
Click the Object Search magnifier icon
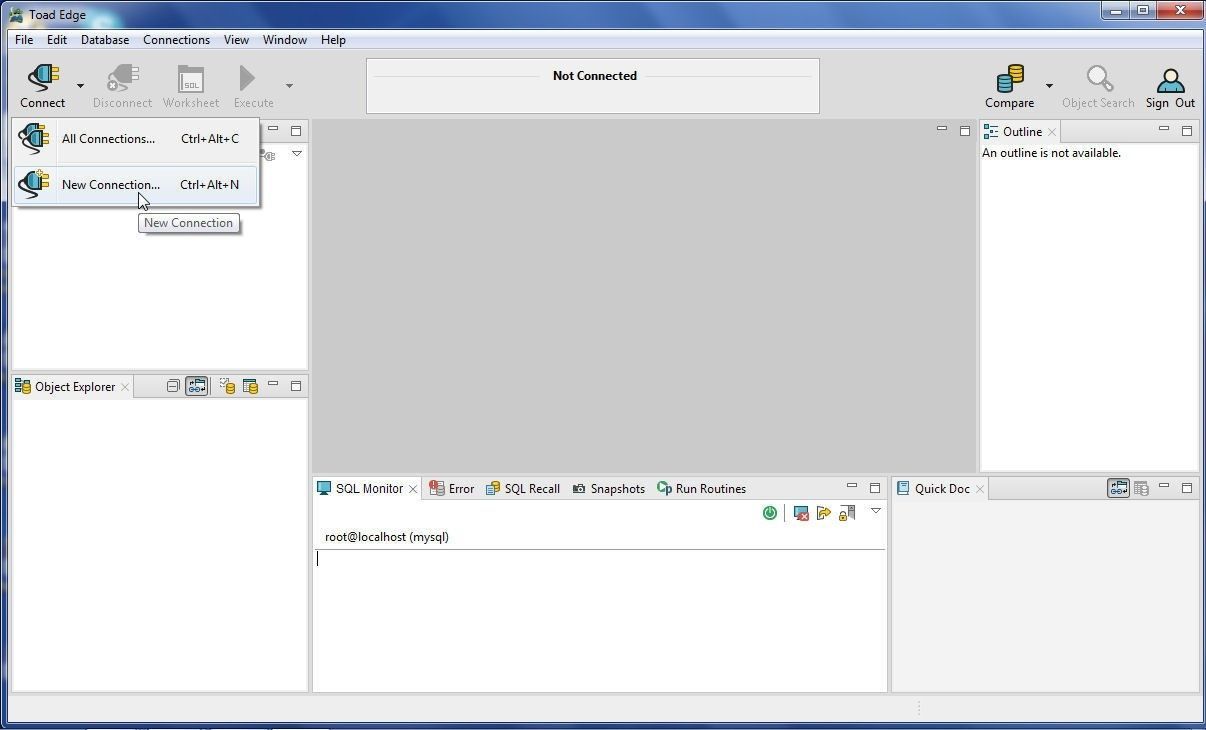point(1099,79)
